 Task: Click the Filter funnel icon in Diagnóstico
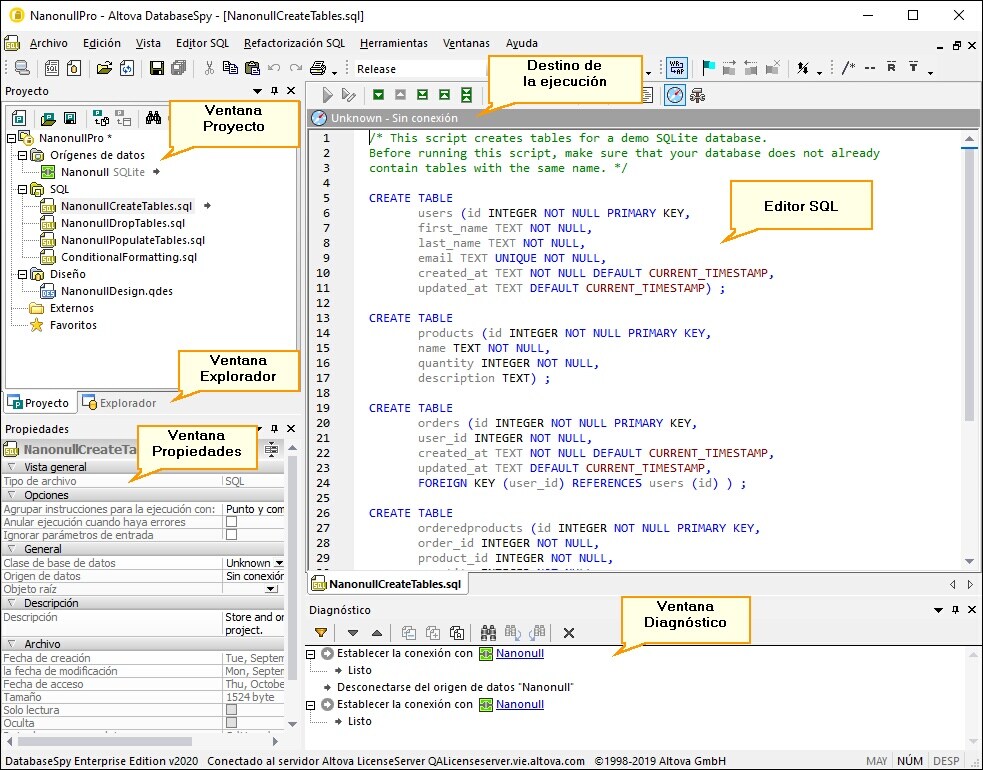tap(321, 633)
